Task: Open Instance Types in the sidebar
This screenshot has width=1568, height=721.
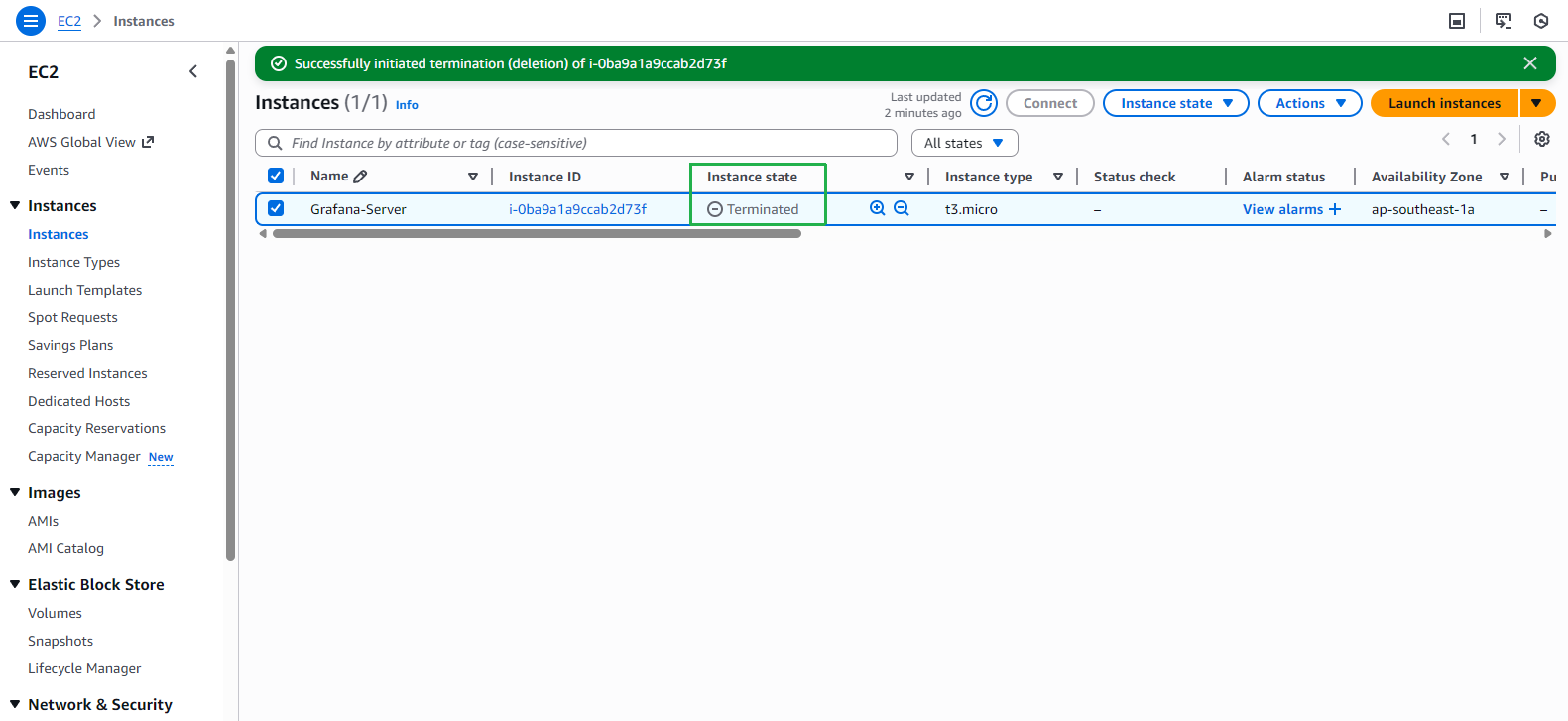Action: point(73,262)
